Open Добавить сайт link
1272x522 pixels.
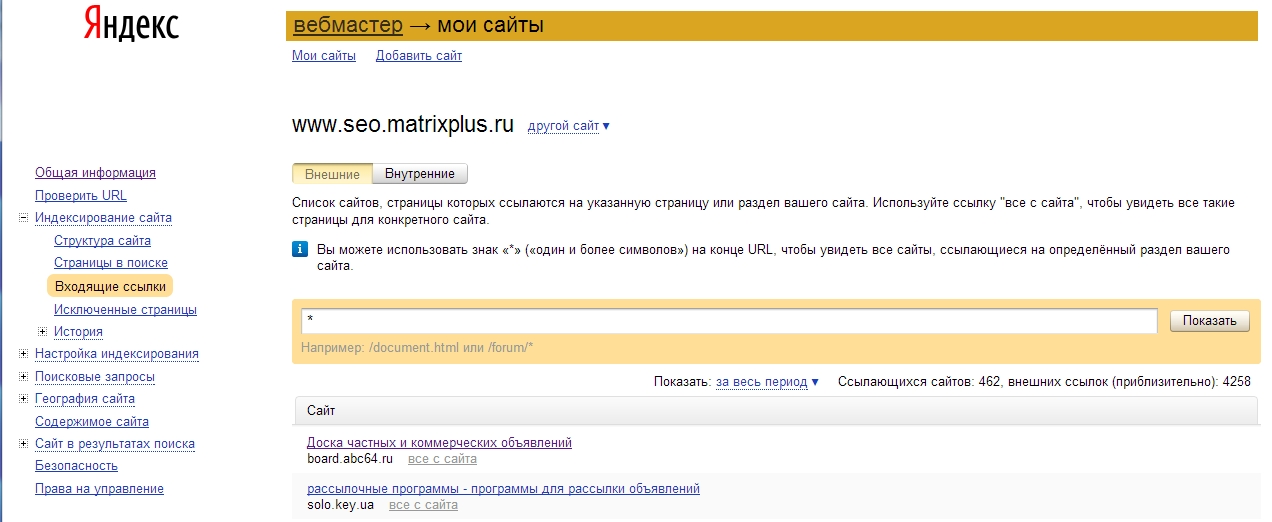pyautogui.click(x=419, y=56)
